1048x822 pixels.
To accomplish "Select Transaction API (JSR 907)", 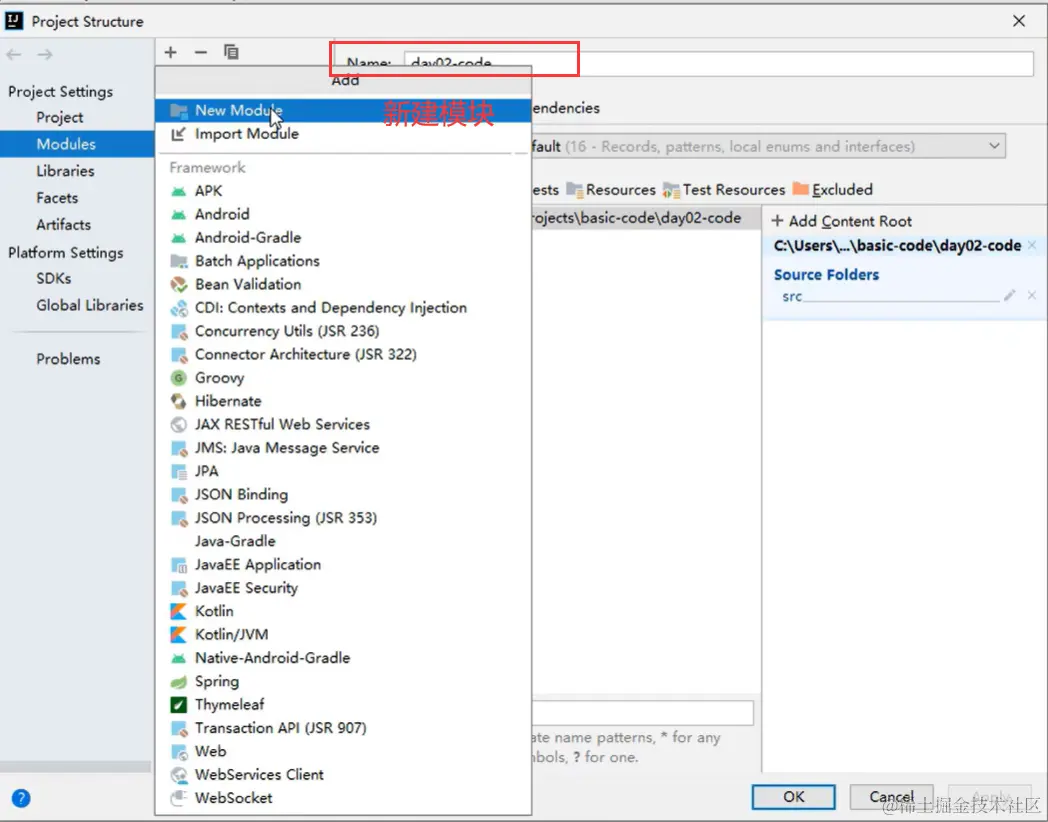I will point(343,728).
